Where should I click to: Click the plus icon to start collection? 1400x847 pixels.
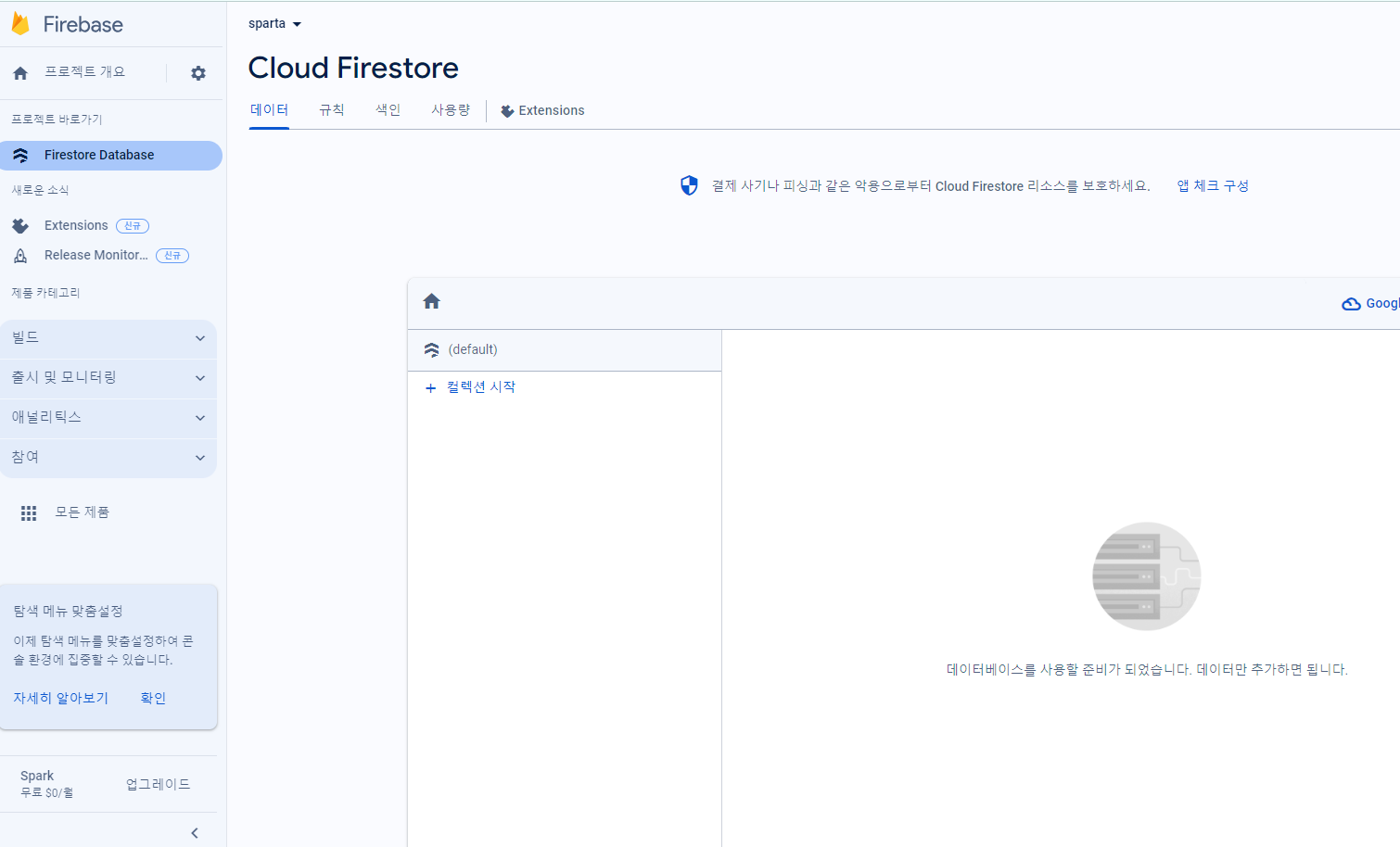tap(430, 388)
